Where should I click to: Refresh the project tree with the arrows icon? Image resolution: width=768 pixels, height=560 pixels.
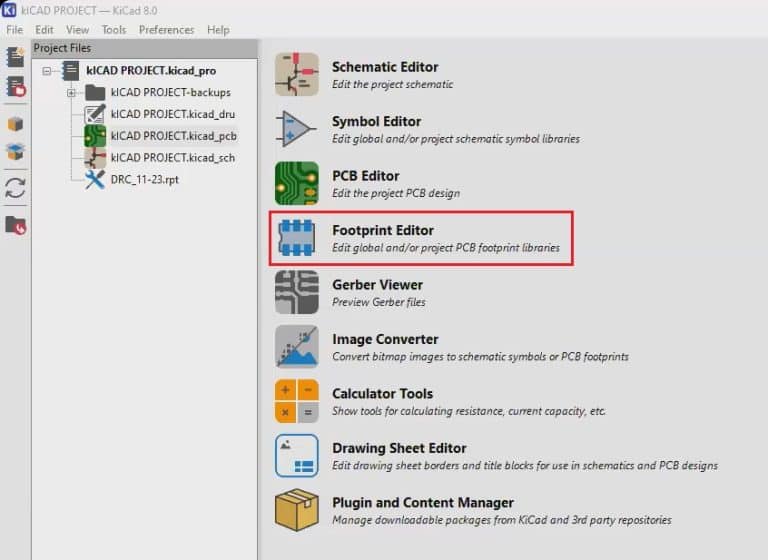coord(15,188)
